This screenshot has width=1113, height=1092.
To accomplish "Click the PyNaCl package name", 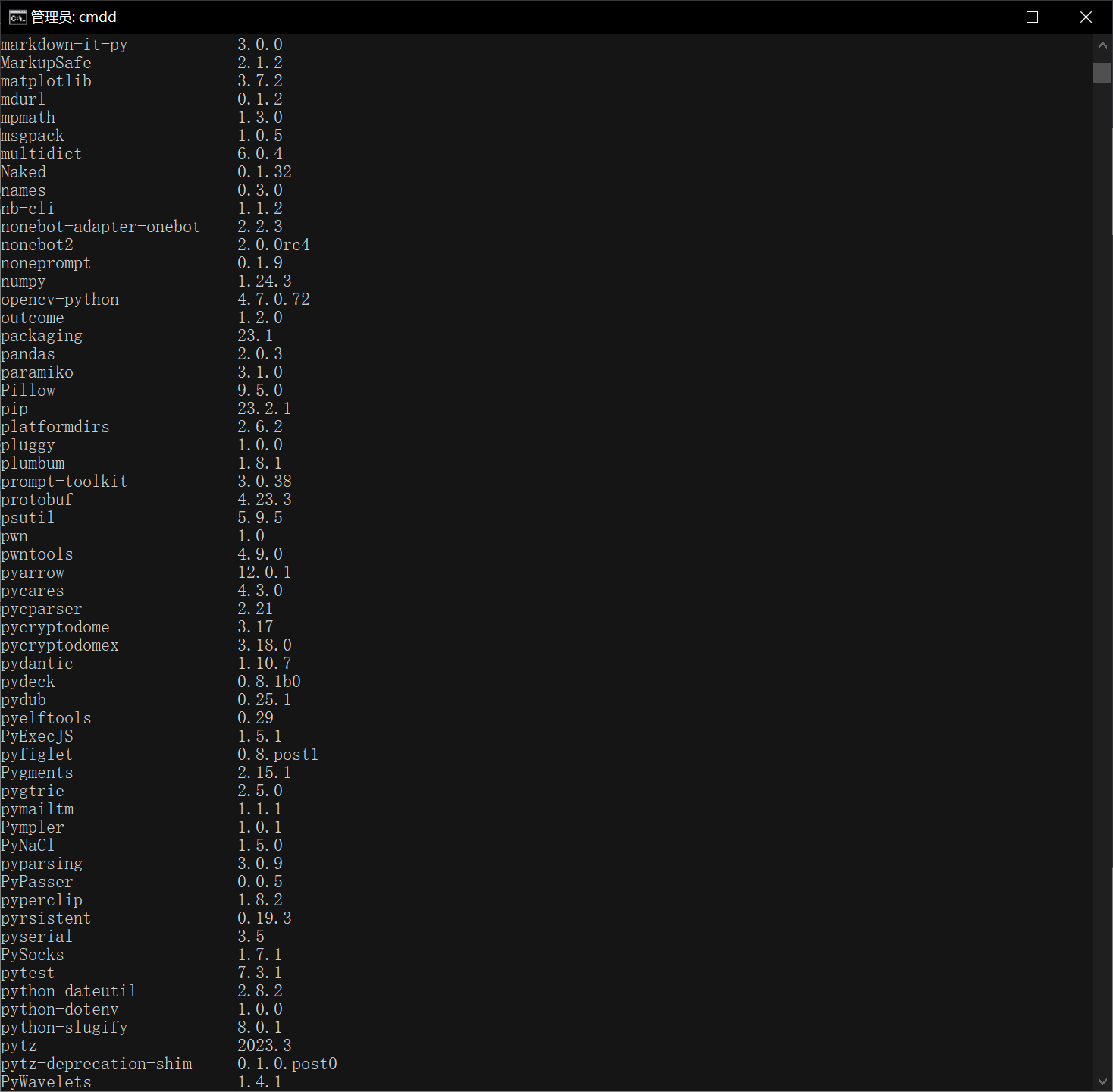I will coord(28,846).
